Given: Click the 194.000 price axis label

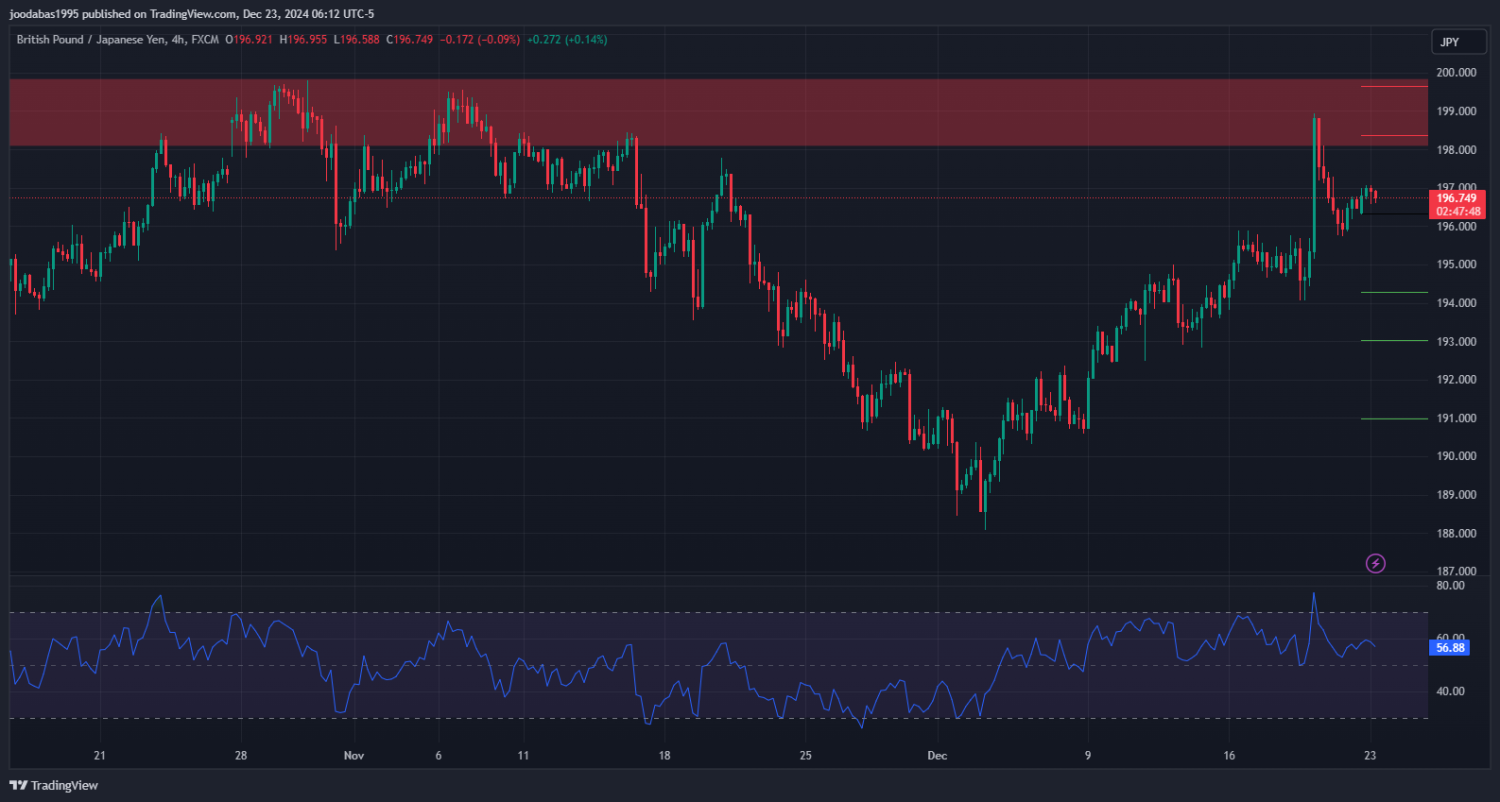Looking at the screenshot, I should coord(1457,303).
